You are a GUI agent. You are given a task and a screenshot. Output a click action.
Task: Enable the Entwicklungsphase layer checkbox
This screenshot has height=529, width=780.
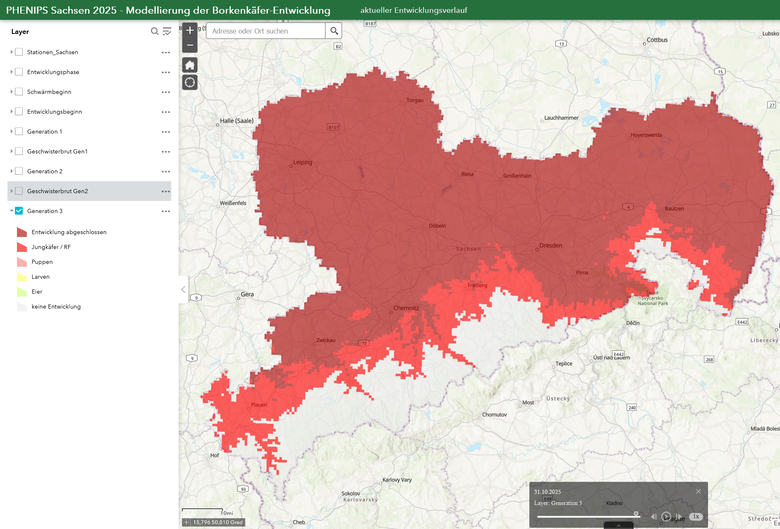click(x=19, y=72)
